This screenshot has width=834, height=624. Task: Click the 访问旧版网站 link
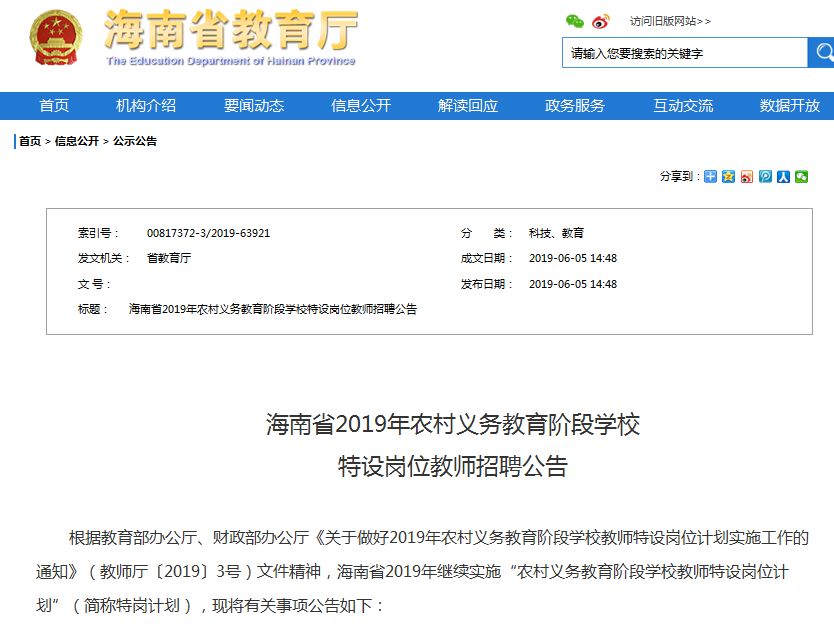[x=670, y=21]
